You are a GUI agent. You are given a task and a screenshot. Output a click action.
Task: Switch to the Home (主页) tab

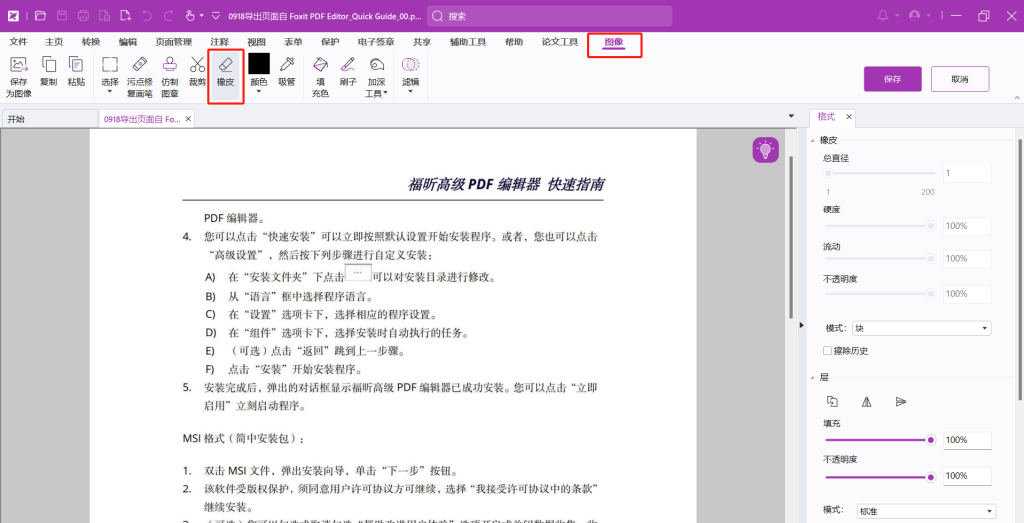click(54, 42)
